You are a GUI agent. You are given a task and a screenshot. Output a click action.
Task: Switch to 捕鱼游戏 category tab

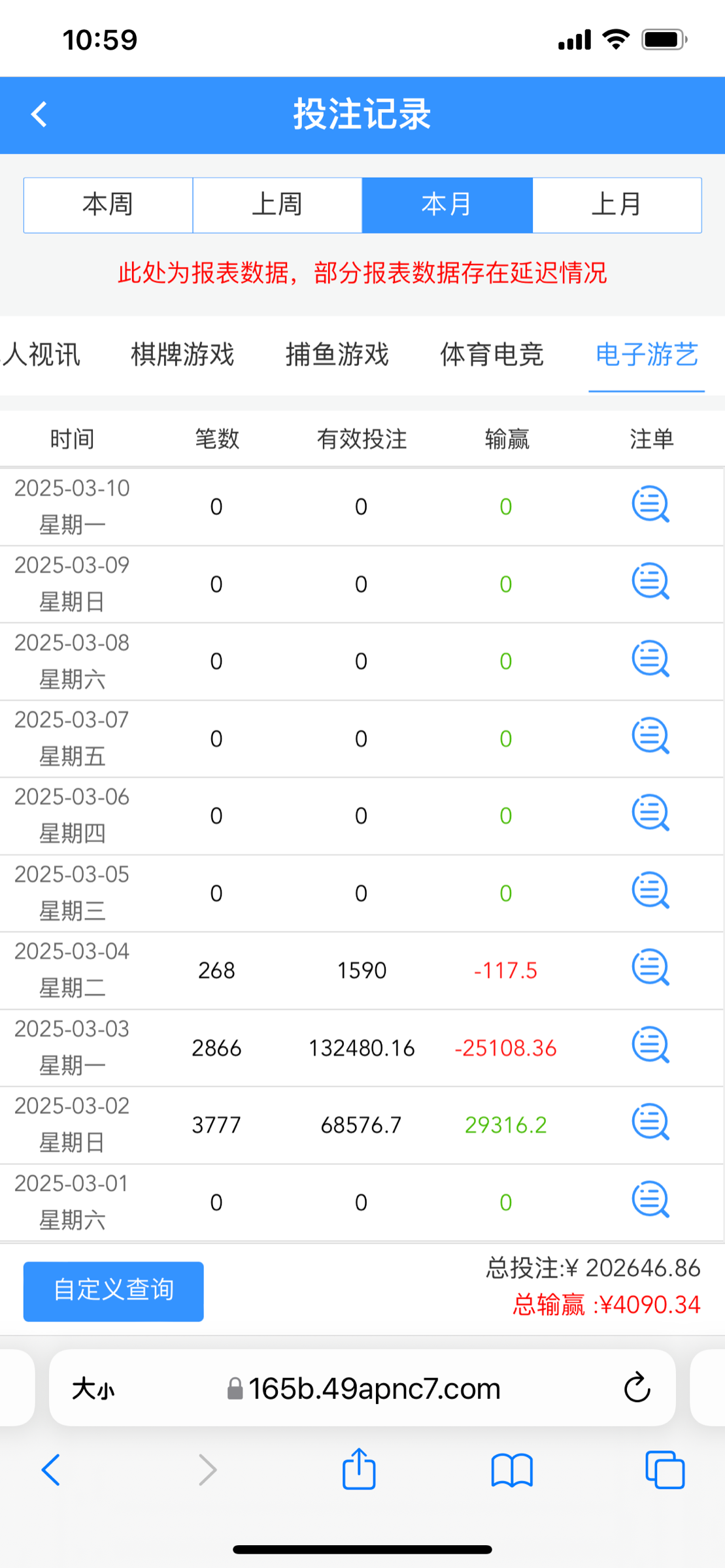[x=337, y=355]
